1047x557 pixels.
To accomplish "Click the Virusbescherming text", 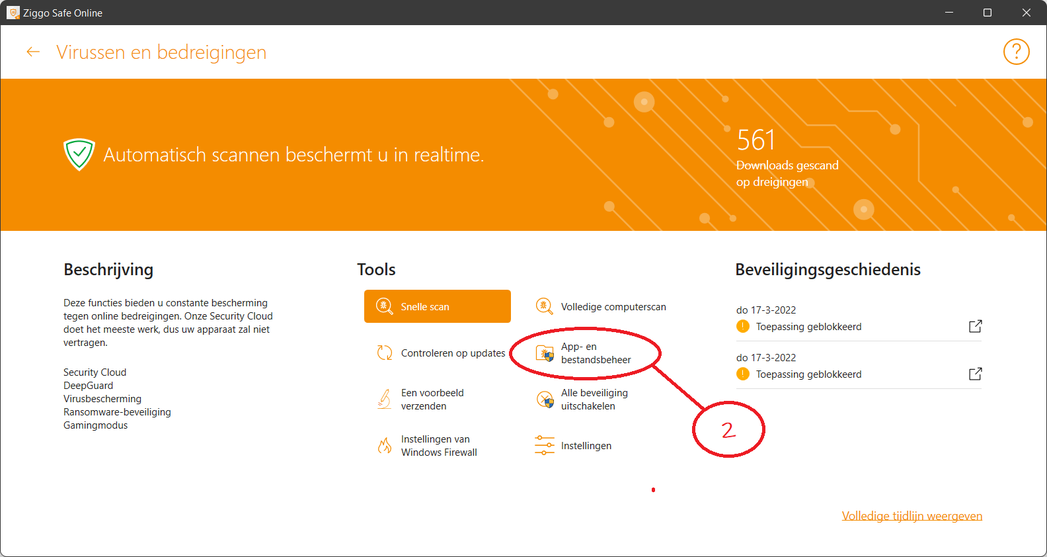I will [x=102, y=399].
